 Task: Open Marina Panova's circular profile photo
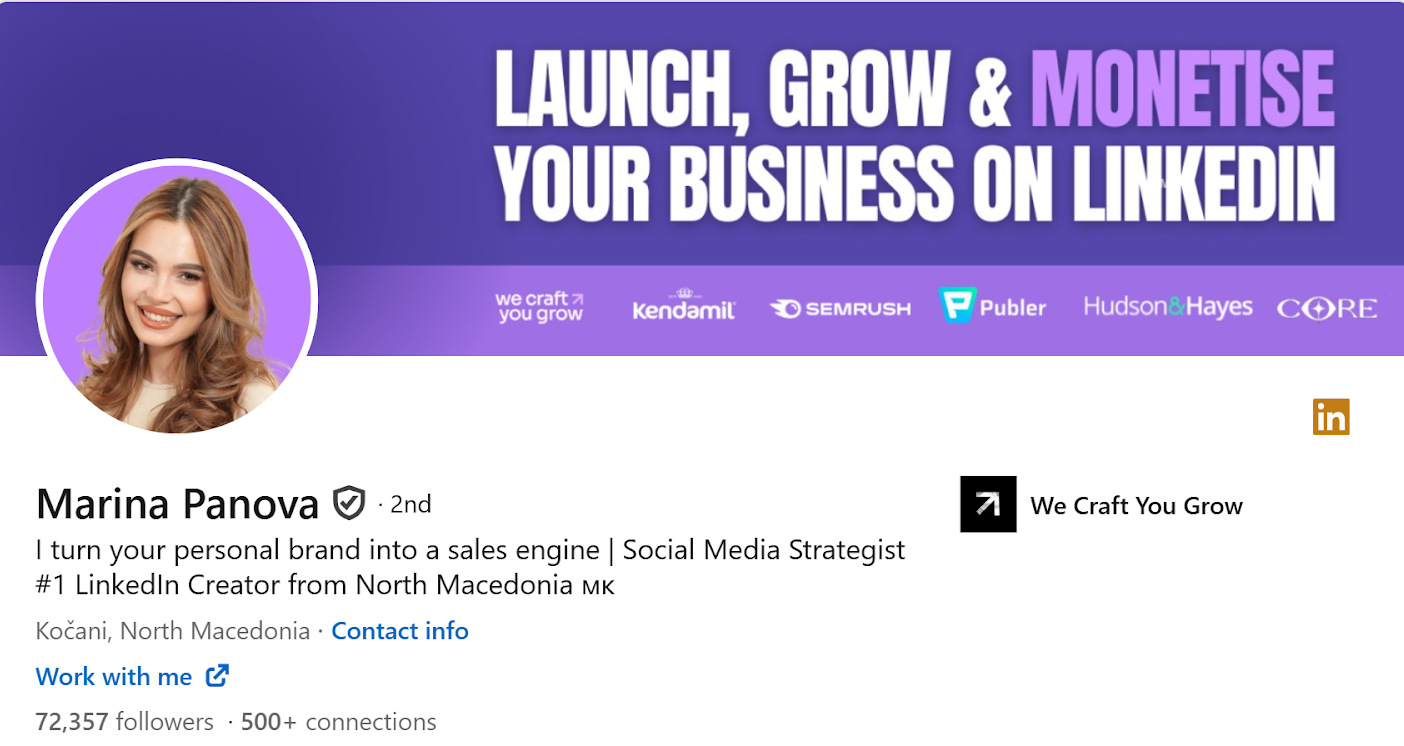coord(177,300)
